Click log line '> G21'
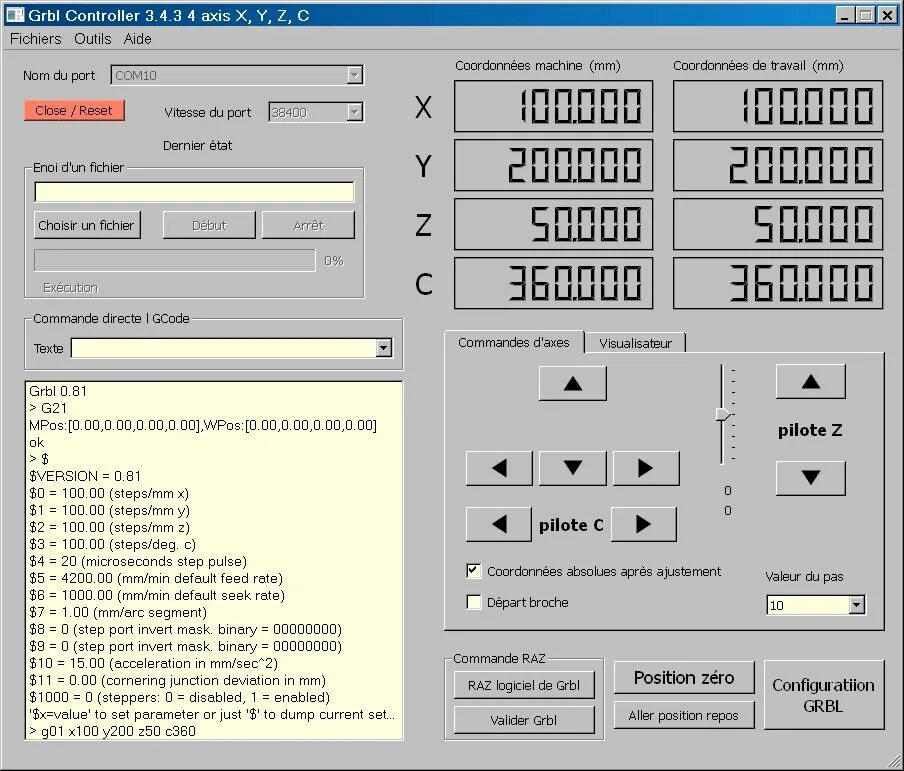Image resolution: width=904 pixels, height=771 pixels. coord(48,408)
